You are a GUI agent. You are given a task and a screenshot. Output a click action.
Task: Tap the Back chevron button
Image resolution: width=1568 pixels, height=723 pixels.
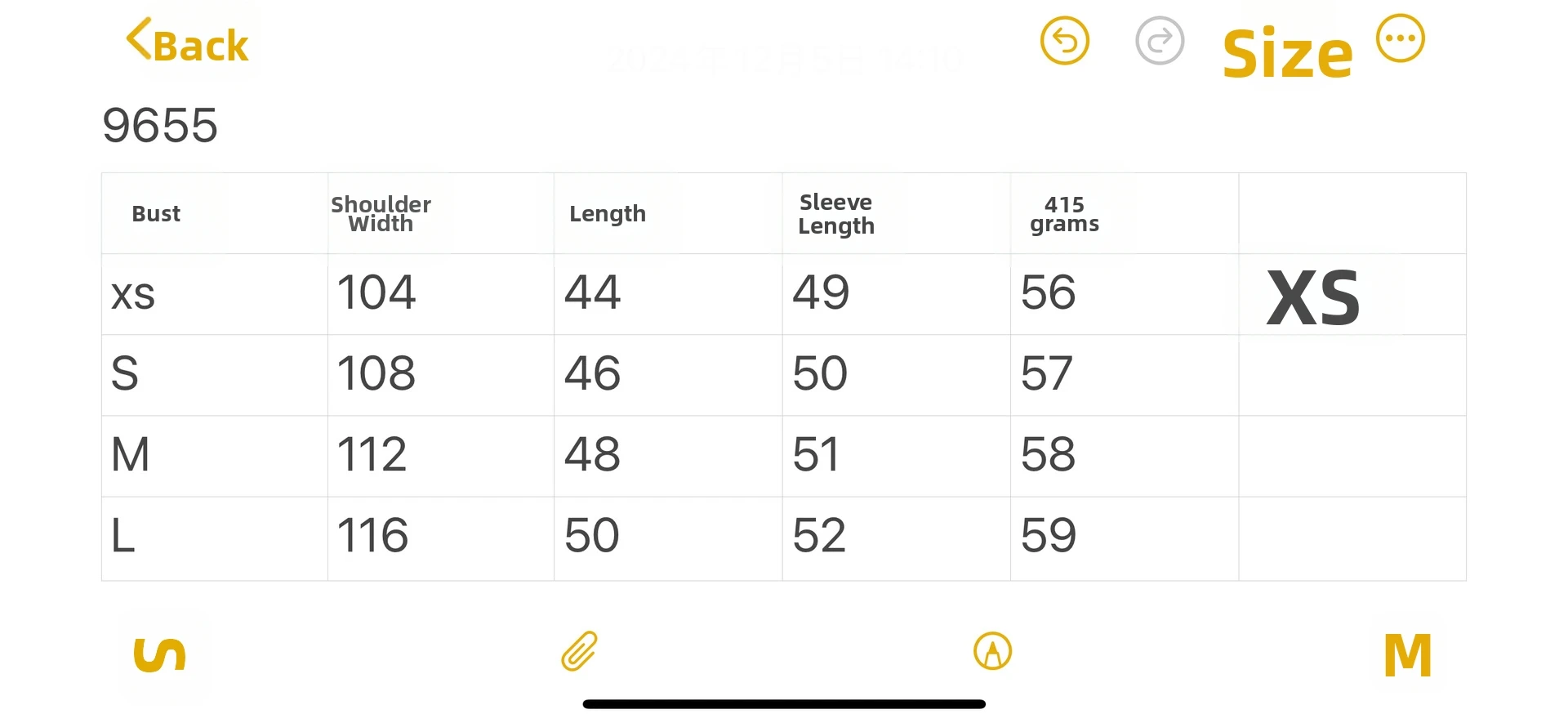[x=187, y=42]
